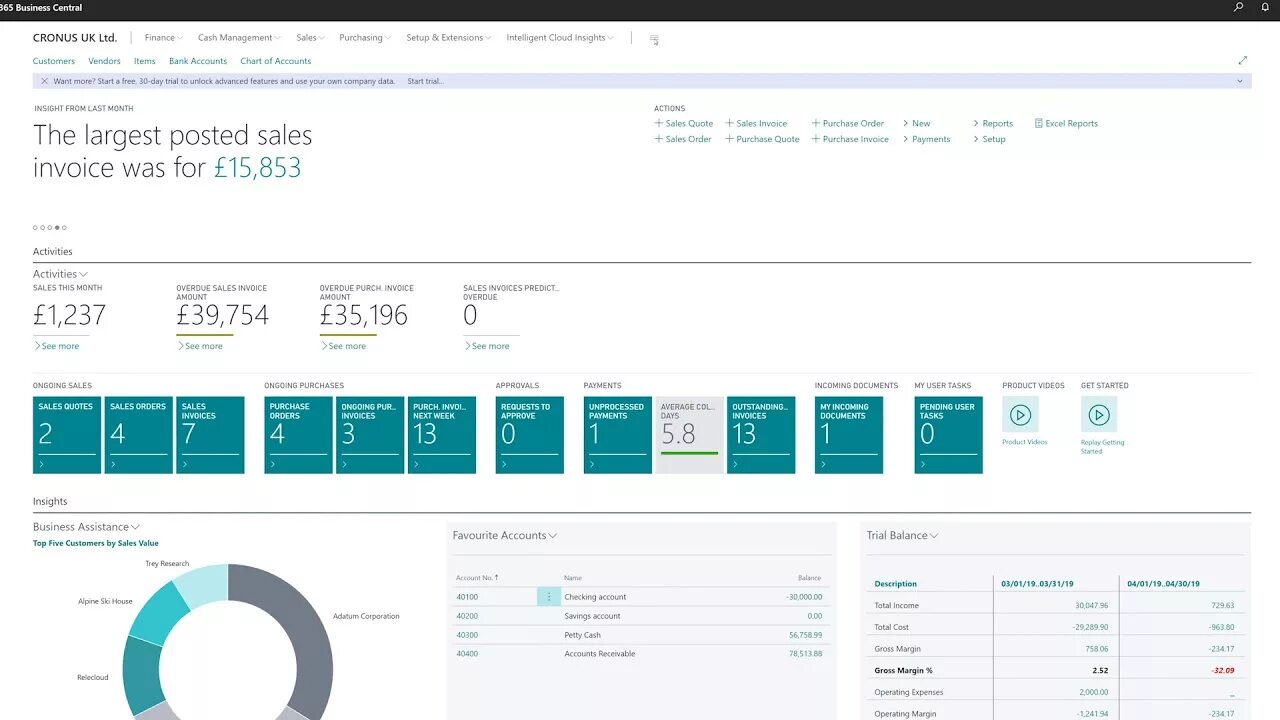See more under Sales Invoices Predicted Overdue

point(487,346)
